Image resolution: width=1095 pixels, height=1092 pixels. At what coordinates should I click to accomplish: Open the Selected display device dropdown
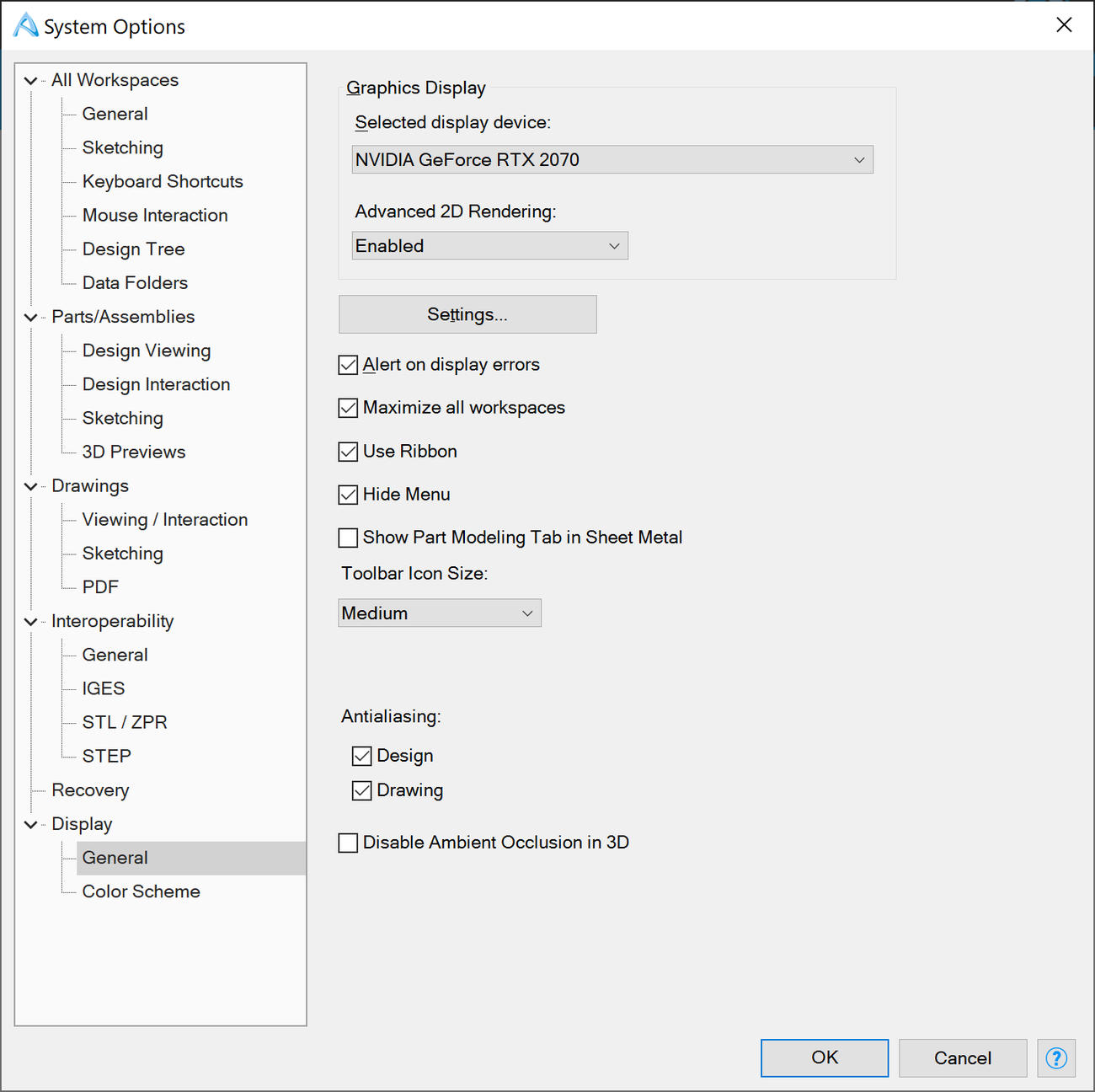(x=612, y=160)
